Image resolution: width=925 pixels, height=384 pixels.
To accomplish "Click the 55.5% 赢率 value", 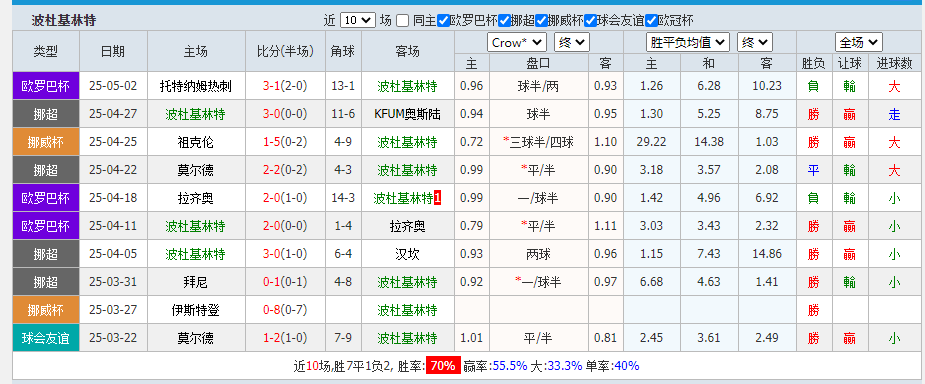I will (509, 366).
